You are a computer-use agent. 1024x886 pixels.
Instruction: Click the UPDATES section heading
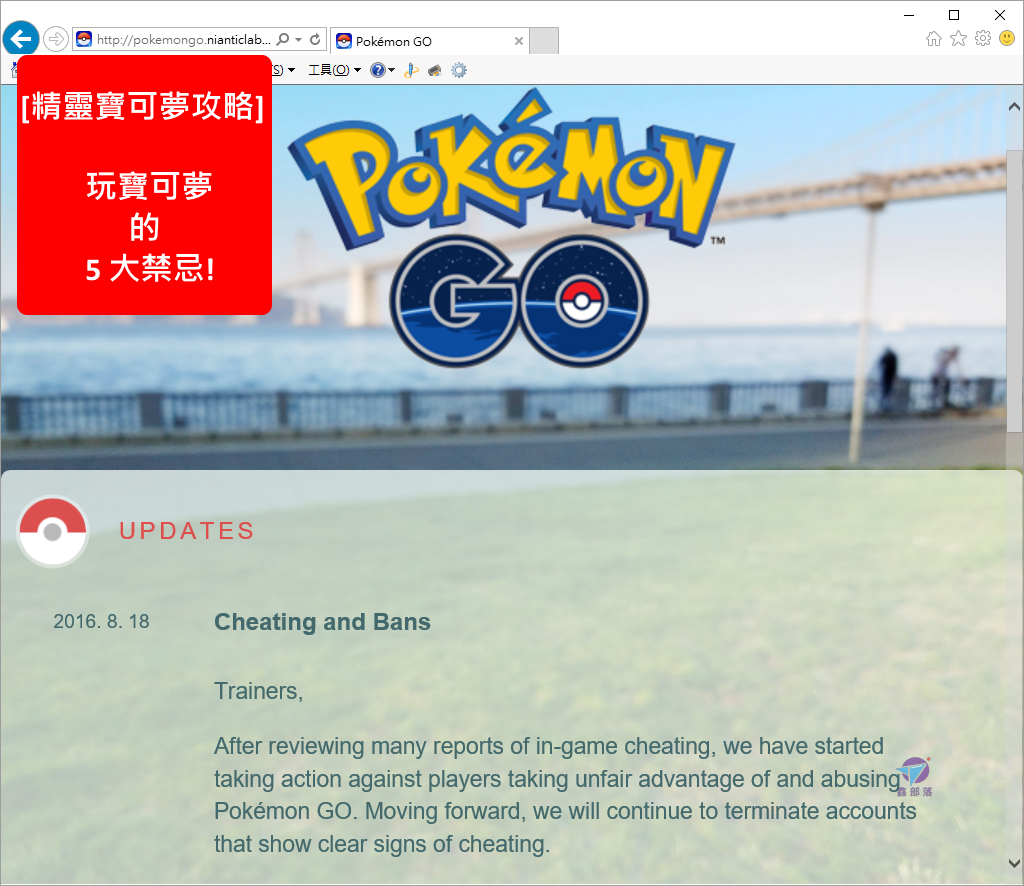point(187,531)
